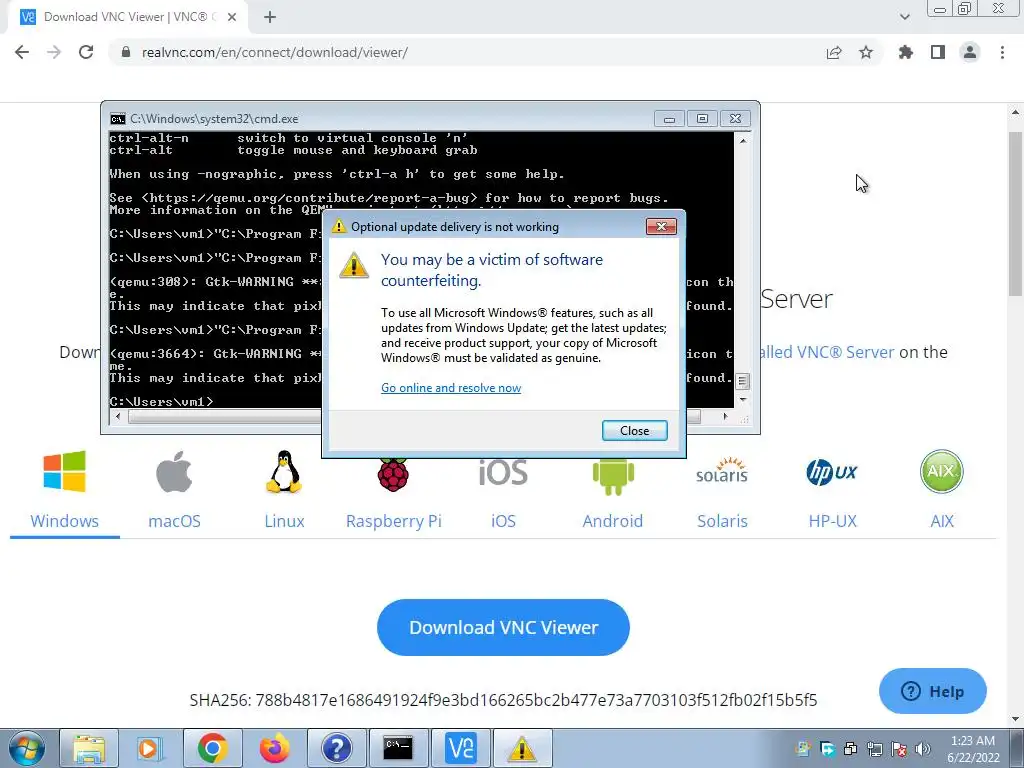The width and height of the screenshot is (1024, 768).
Task: Open the Chrome profile avatar
Action: tap(970, 52)
